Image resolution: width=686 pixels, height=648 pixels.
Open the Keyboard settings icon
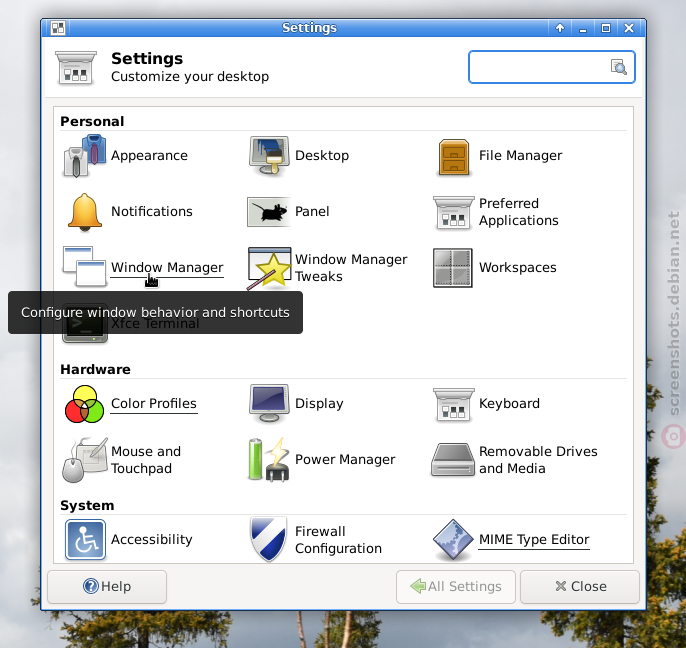pyautogui.click(x=454, y=405)
